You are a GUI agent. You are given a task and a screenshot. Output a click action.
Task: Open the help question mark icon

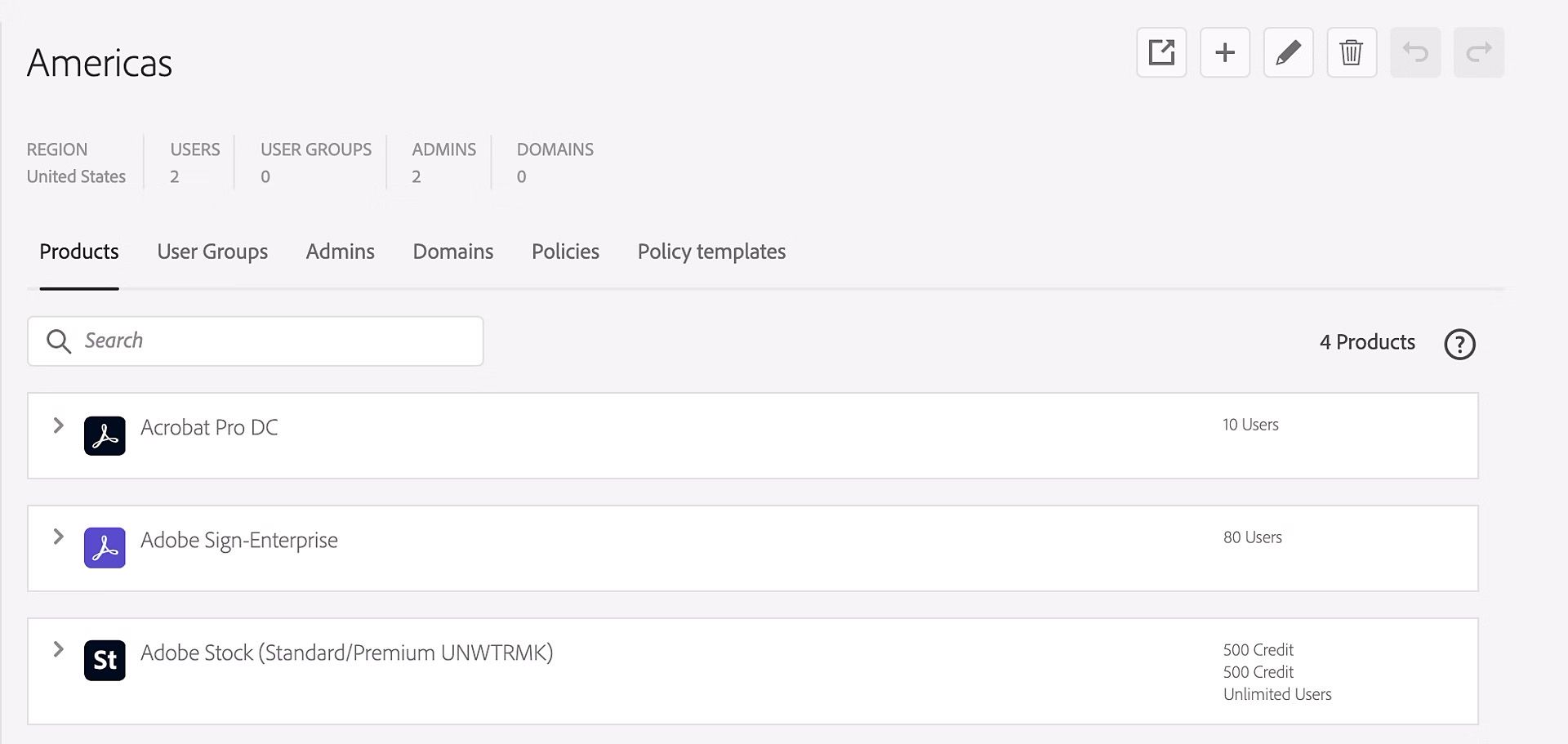[1459, 344]
